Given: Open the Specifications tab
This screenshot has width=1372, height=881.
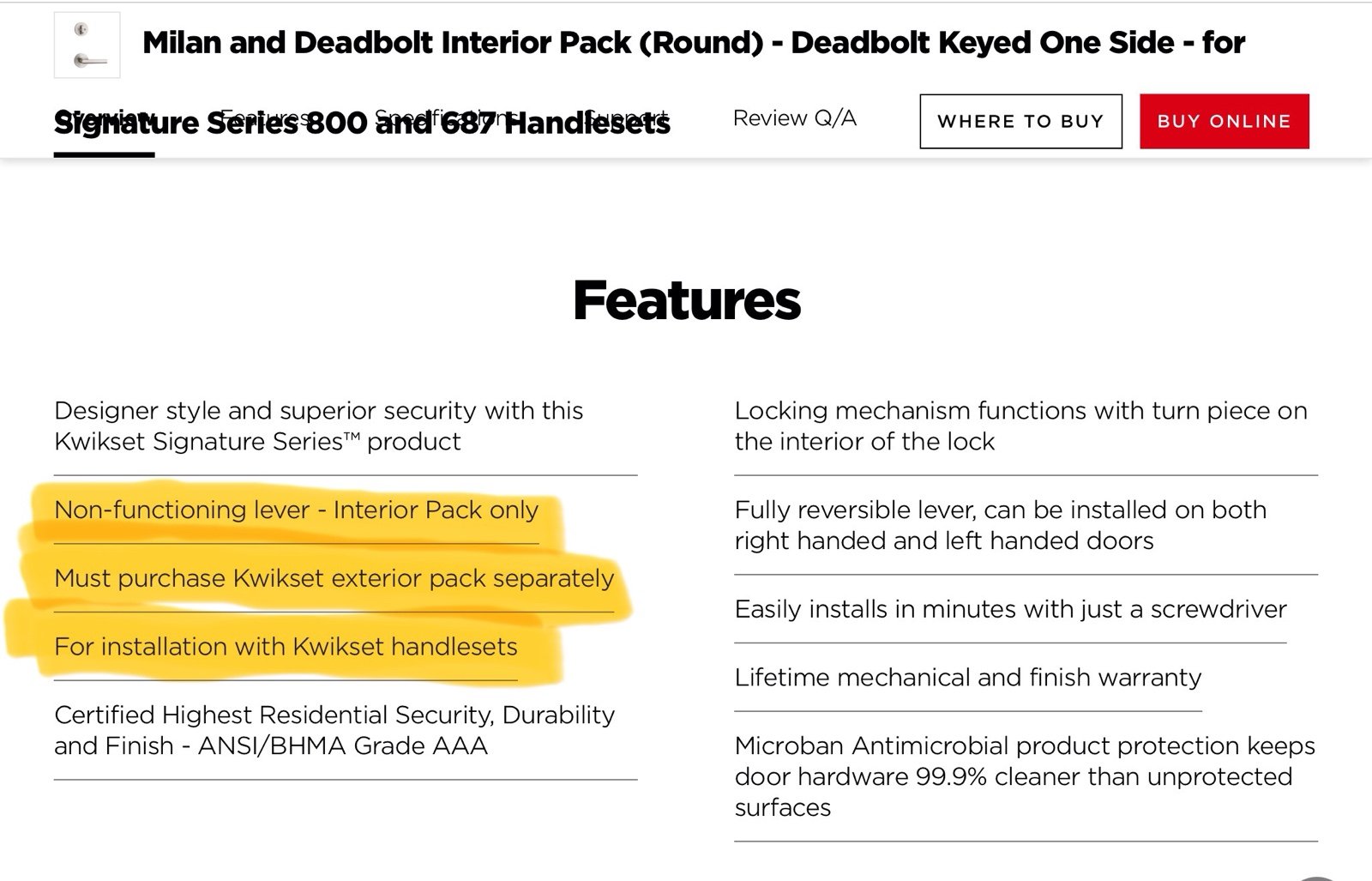Looking at the screenshot, I should [446, 118].
